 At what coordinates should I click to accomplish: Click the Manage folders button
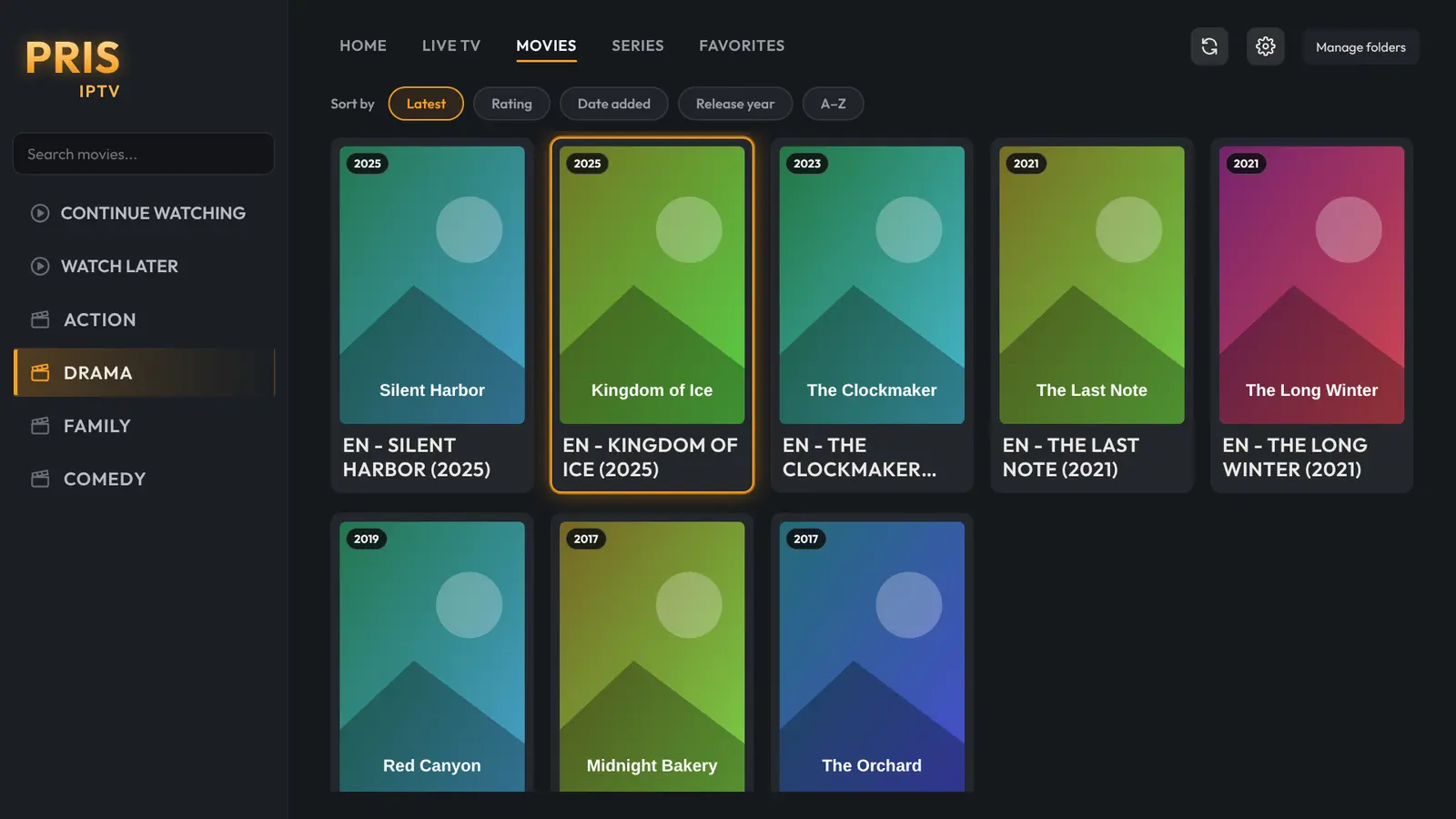click(x=1360, y=47)
